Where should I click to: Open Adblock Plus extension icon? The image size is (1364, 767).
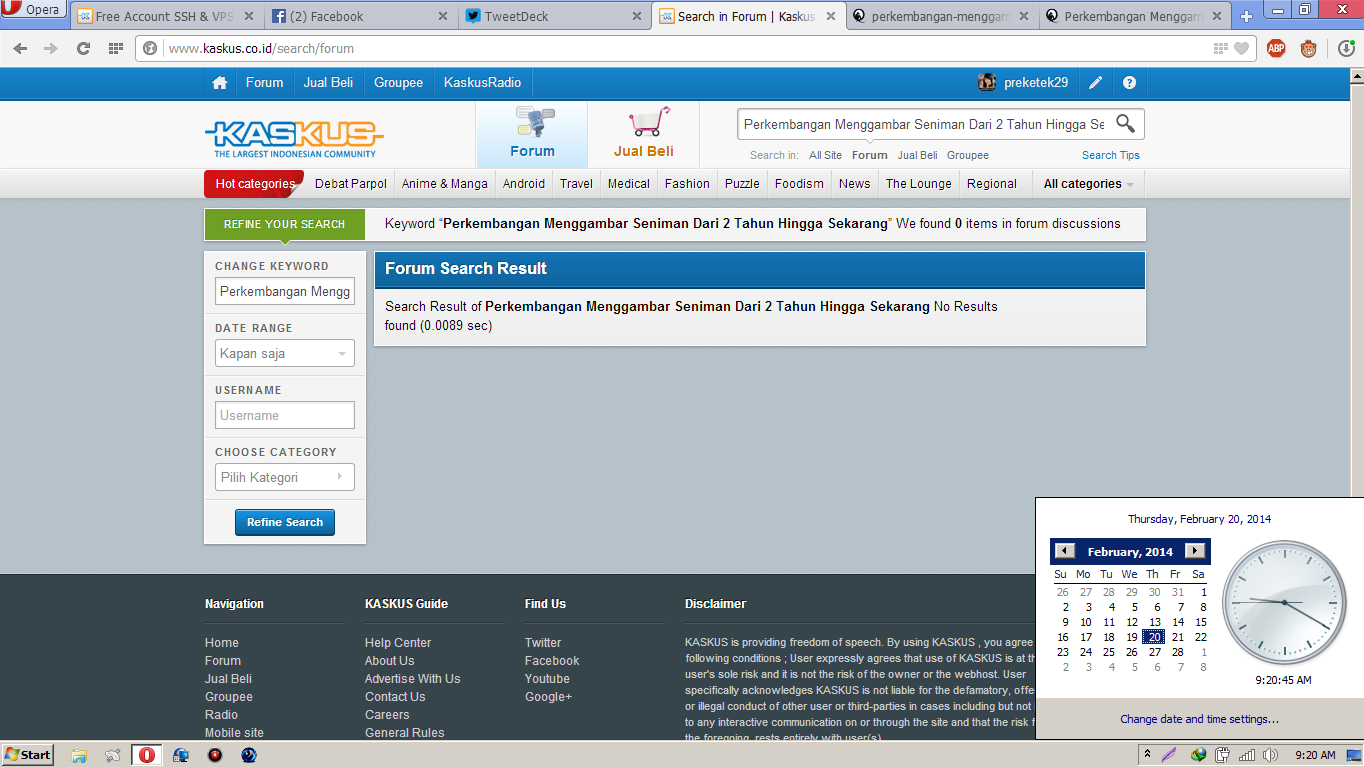1276,48
